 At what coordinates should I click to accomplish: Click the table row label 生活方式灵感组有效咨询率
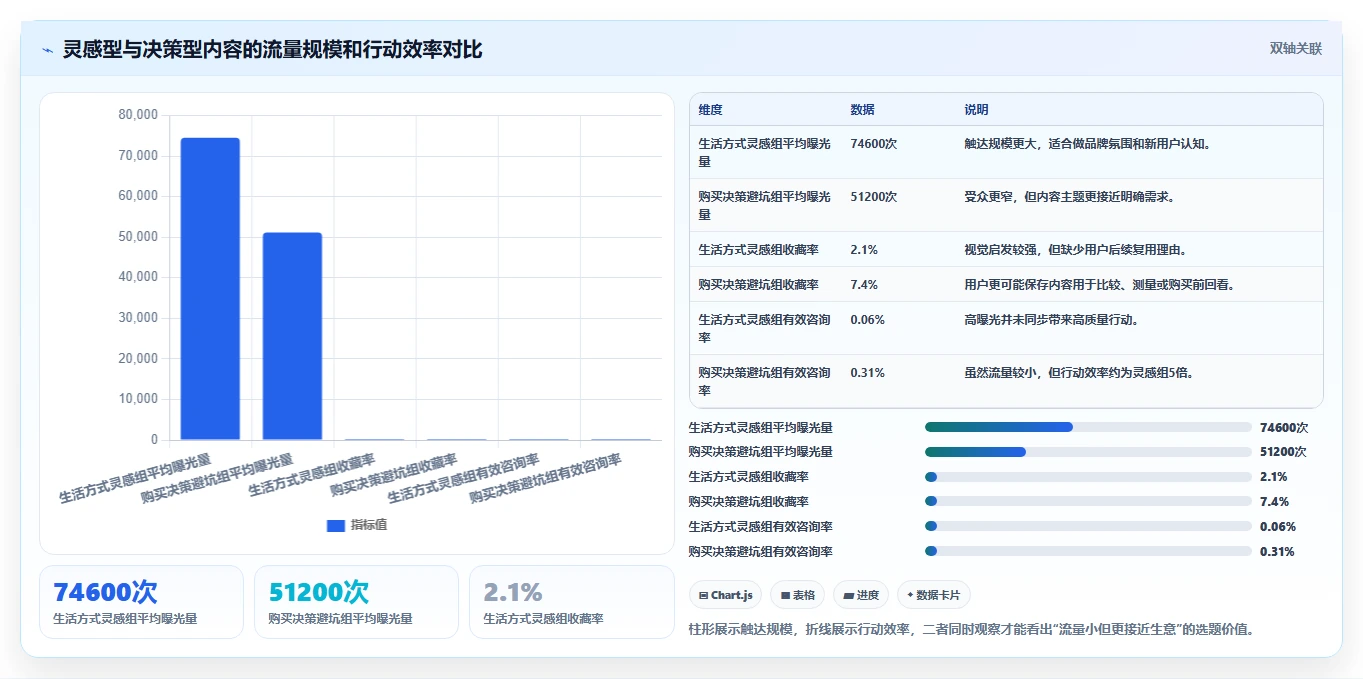pos(765,329)
